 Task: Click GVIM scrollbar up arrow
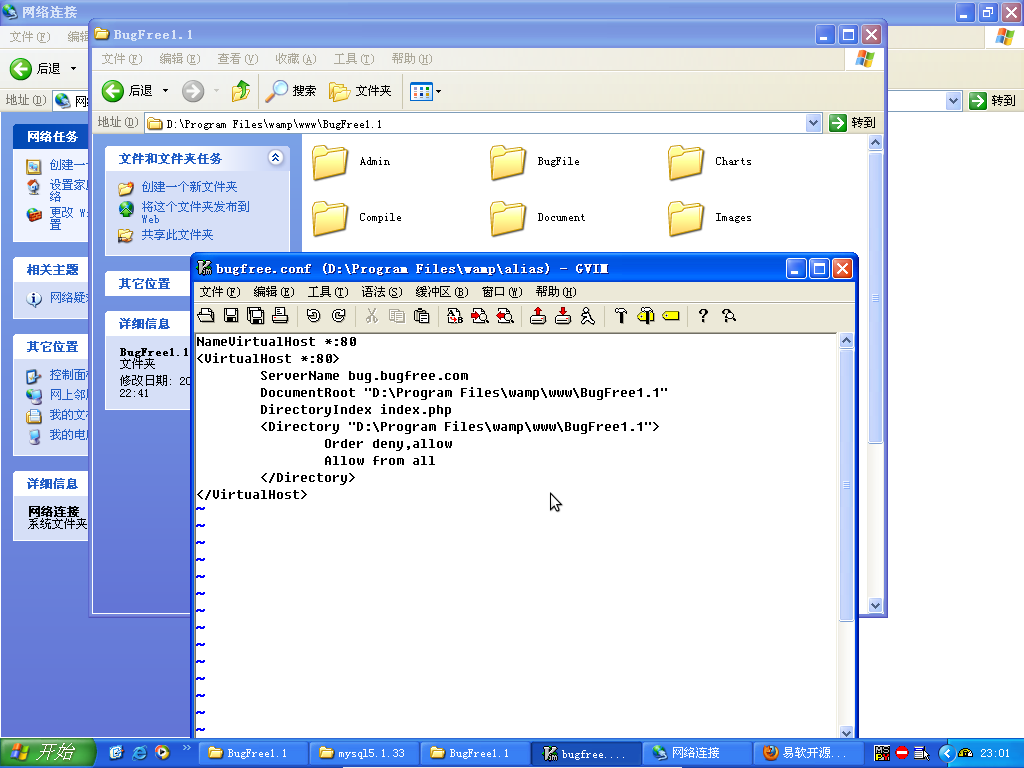coord(846,340)
